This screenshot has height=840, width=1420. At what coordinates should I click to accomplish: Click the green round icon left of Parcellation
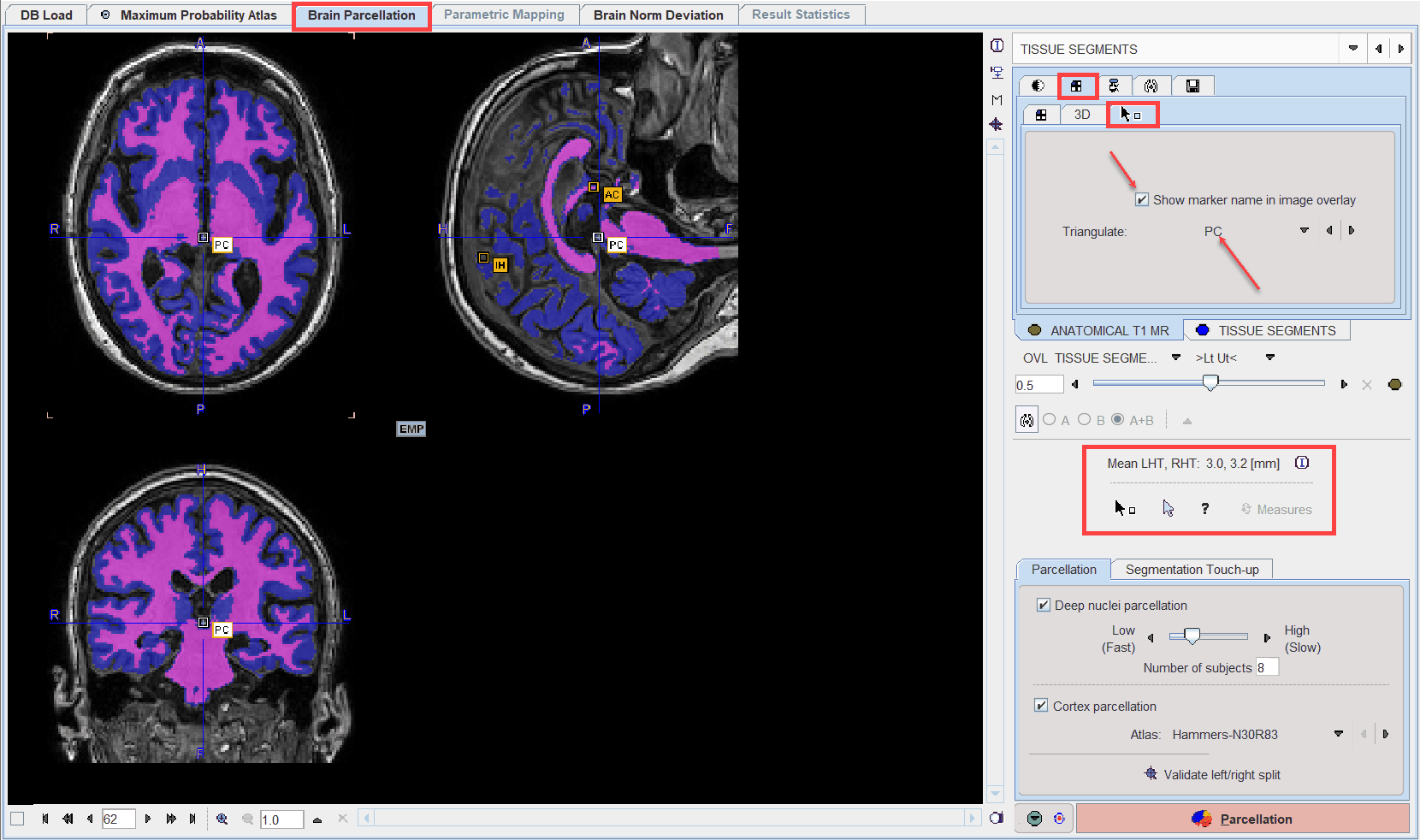click(x=1034, y=819)
